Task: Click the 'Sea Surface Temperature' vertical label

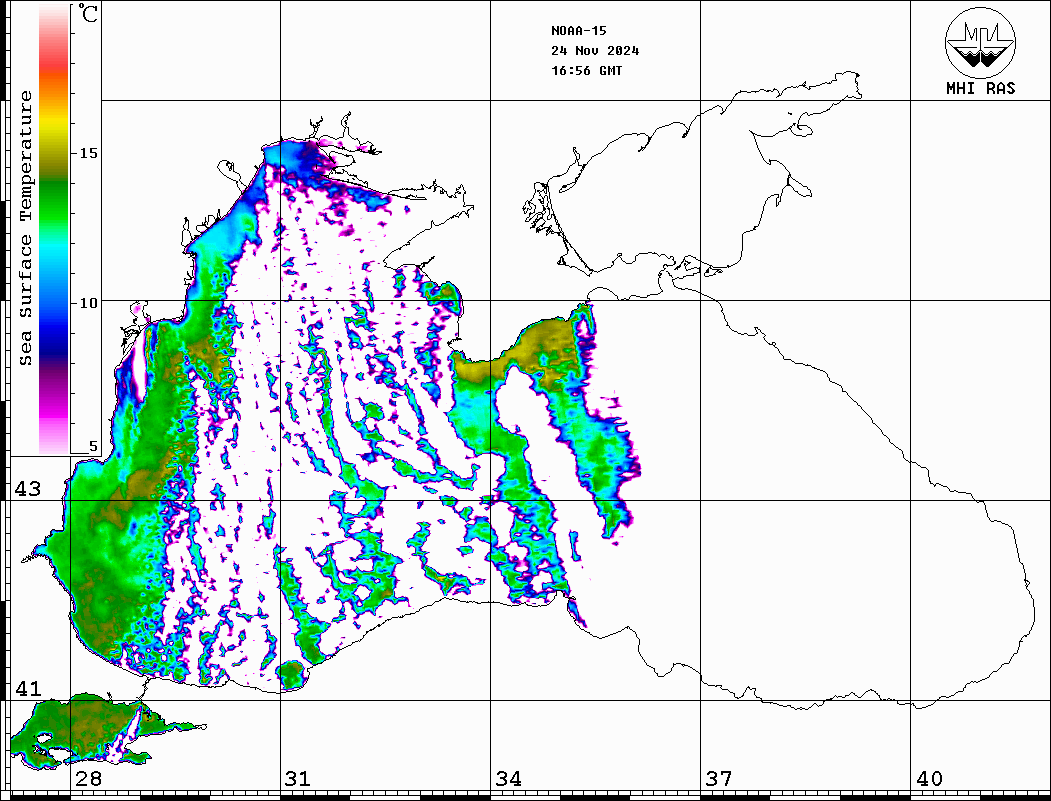Action: pyautogui.click(x=25, y=229)
